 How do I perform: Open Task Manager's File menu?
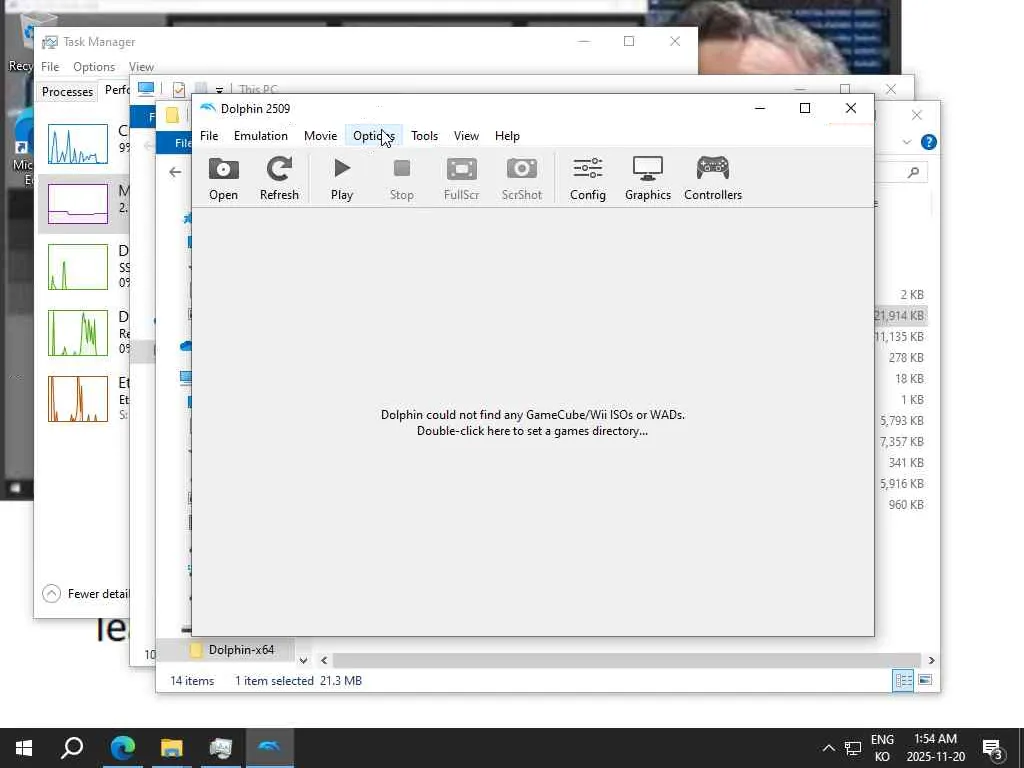pyautogui.click(x=50, y=67)
